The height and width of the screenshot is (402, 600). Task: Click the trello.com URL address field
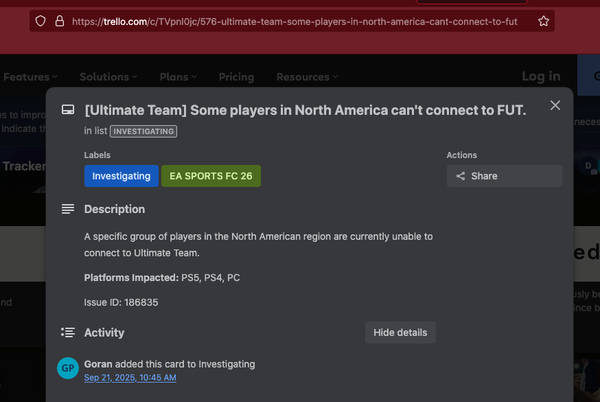pos(300,20)
